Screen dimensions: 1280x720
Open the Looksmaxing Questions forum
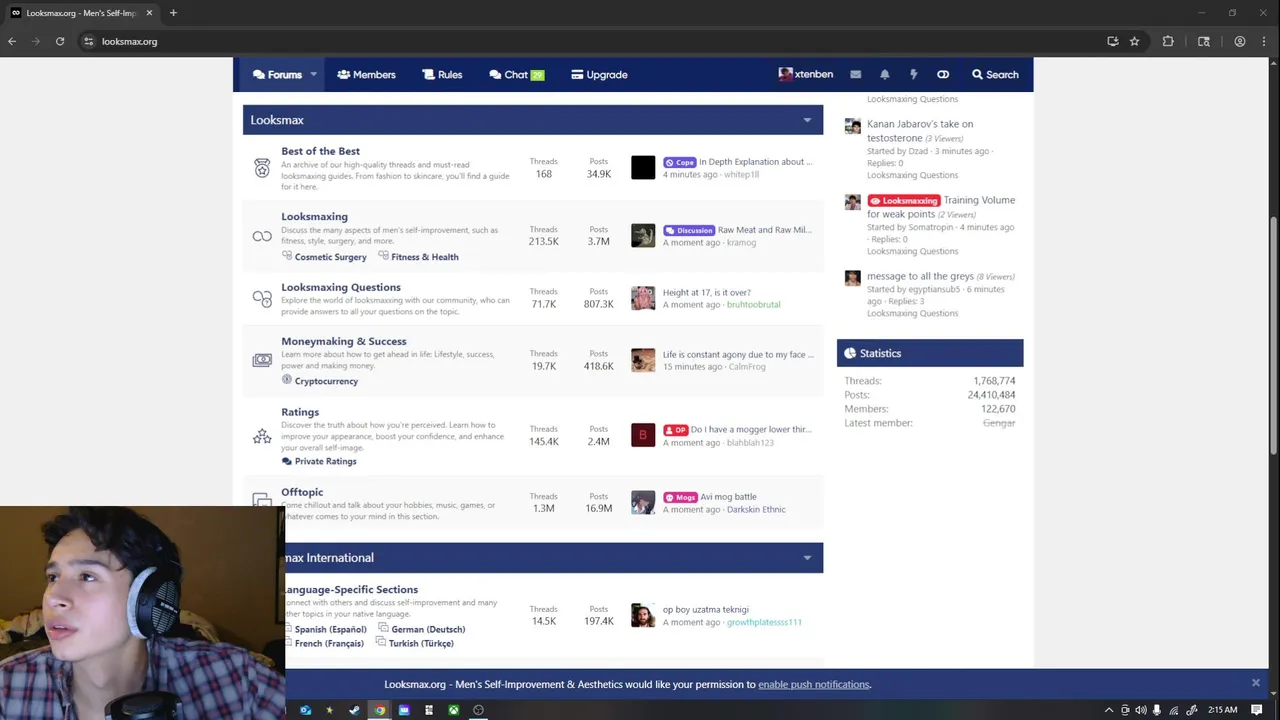341,287
